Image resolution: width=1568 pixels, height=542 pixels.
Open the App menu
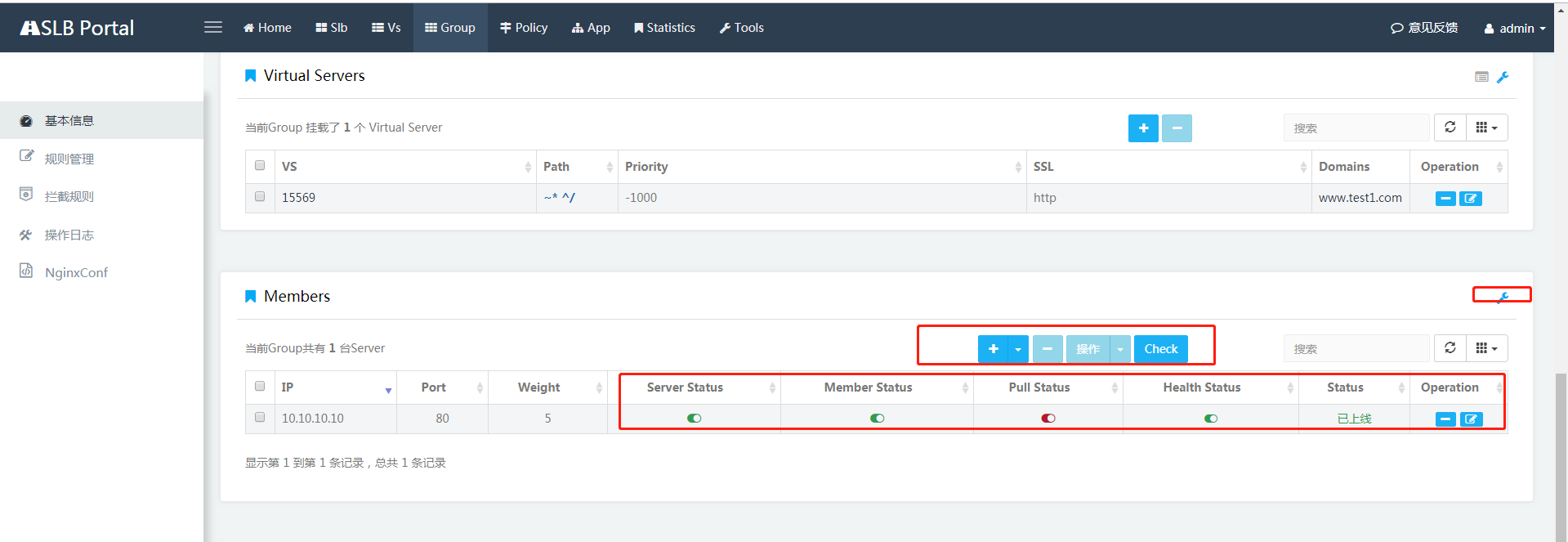click(591, 28)
